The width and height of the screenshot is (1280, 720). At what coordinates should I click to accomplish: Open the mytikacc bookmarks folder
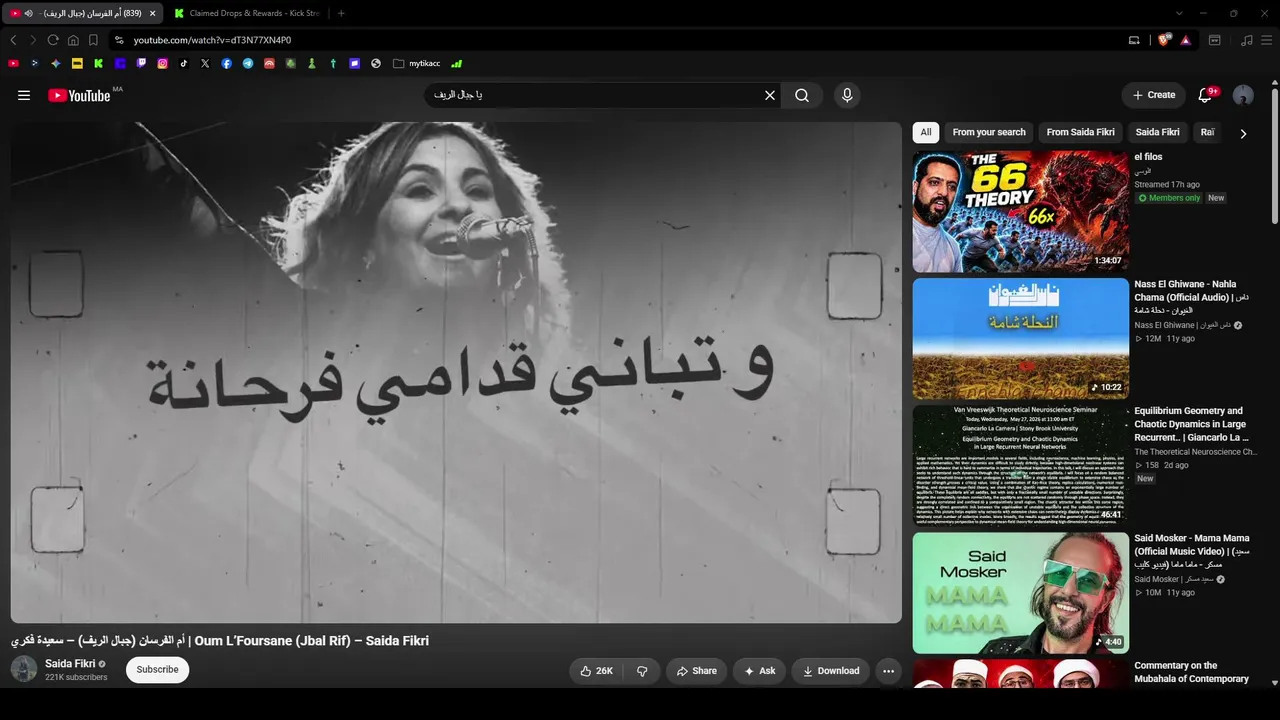(x=417, y=63)
